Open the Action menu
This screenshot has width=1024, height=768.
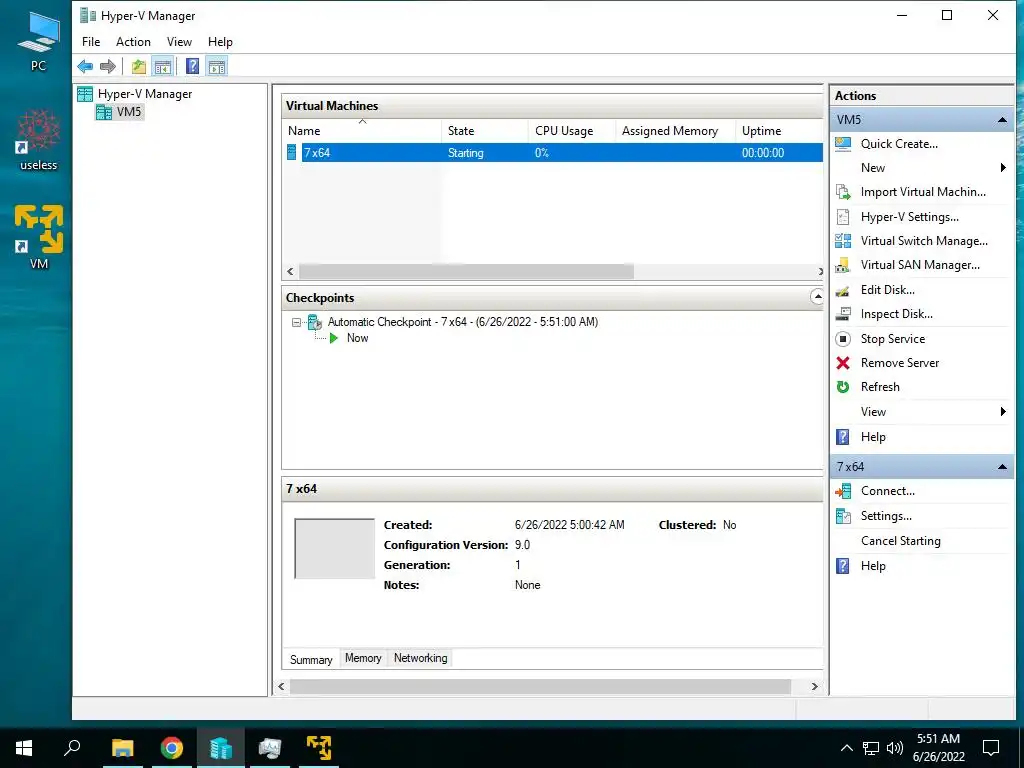pos(133,42)
